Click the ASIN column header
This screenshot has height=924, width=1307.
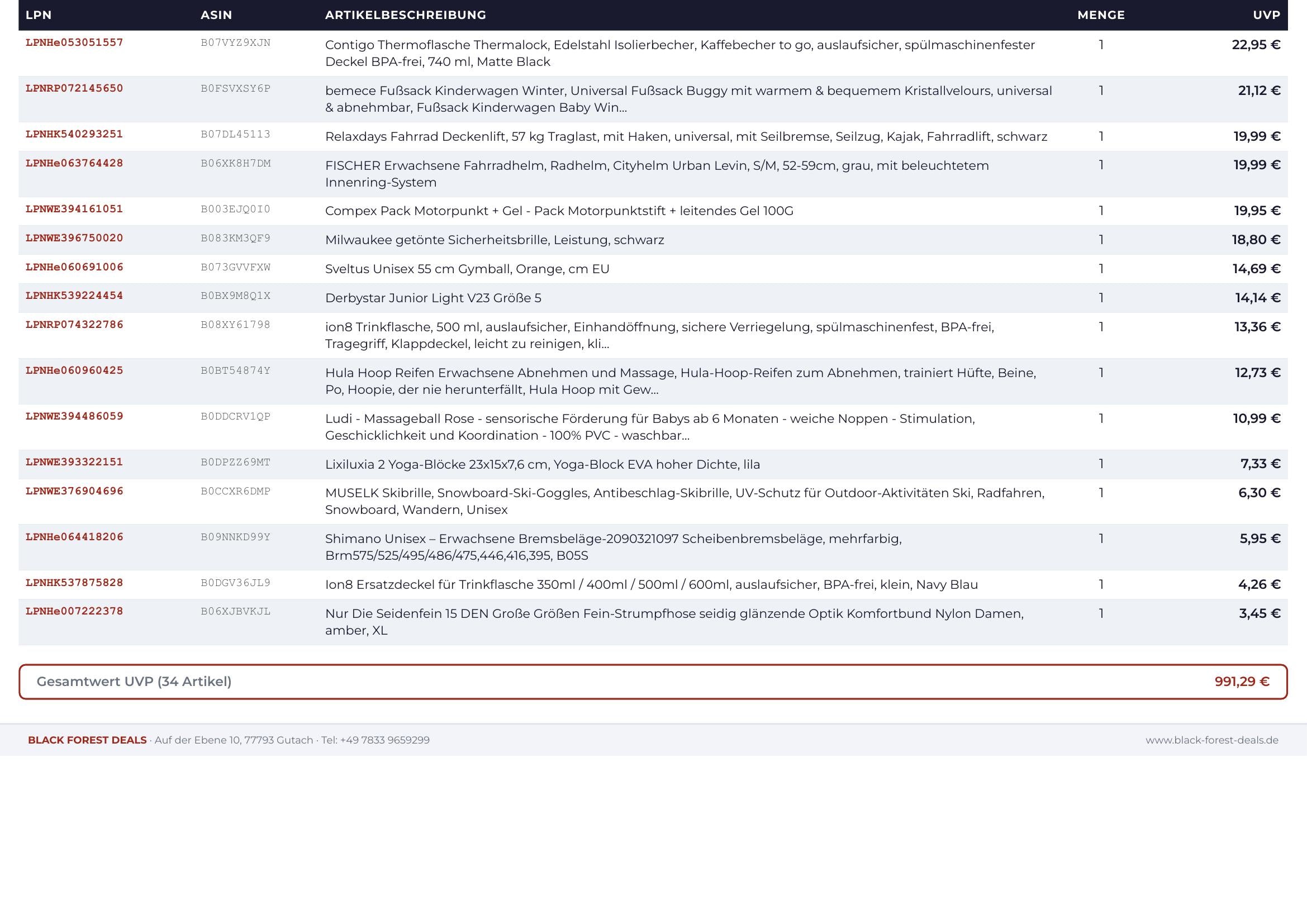216,15
